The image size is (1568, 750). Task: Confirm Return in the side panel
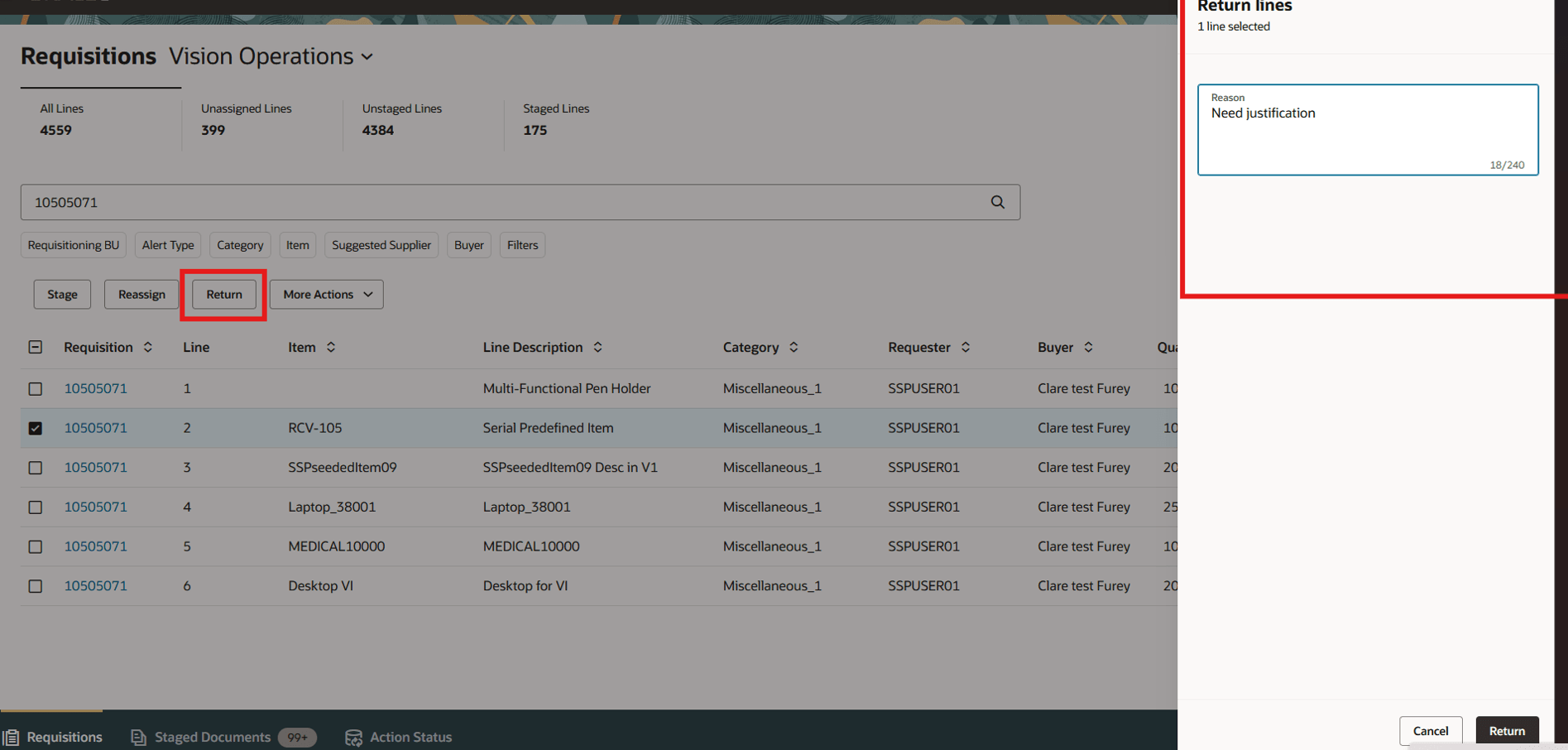coord(1507,731)
